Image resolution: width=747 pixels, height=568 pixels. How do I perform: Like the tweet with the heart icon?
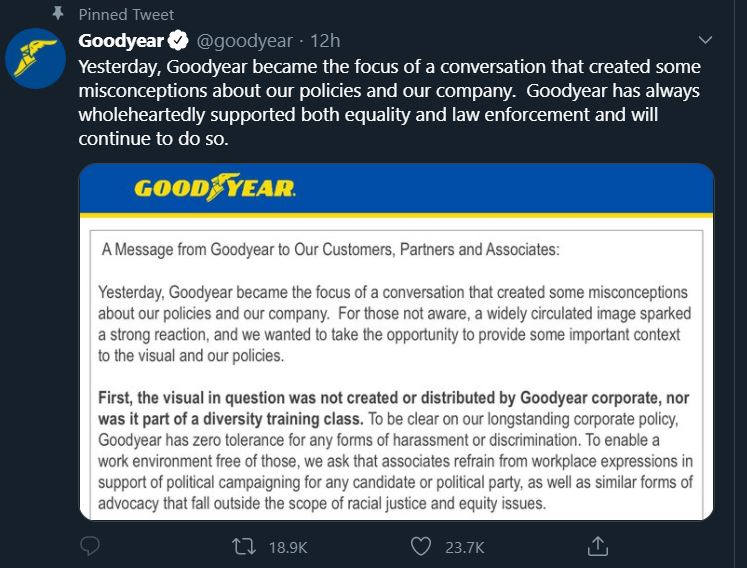[421, 546]
